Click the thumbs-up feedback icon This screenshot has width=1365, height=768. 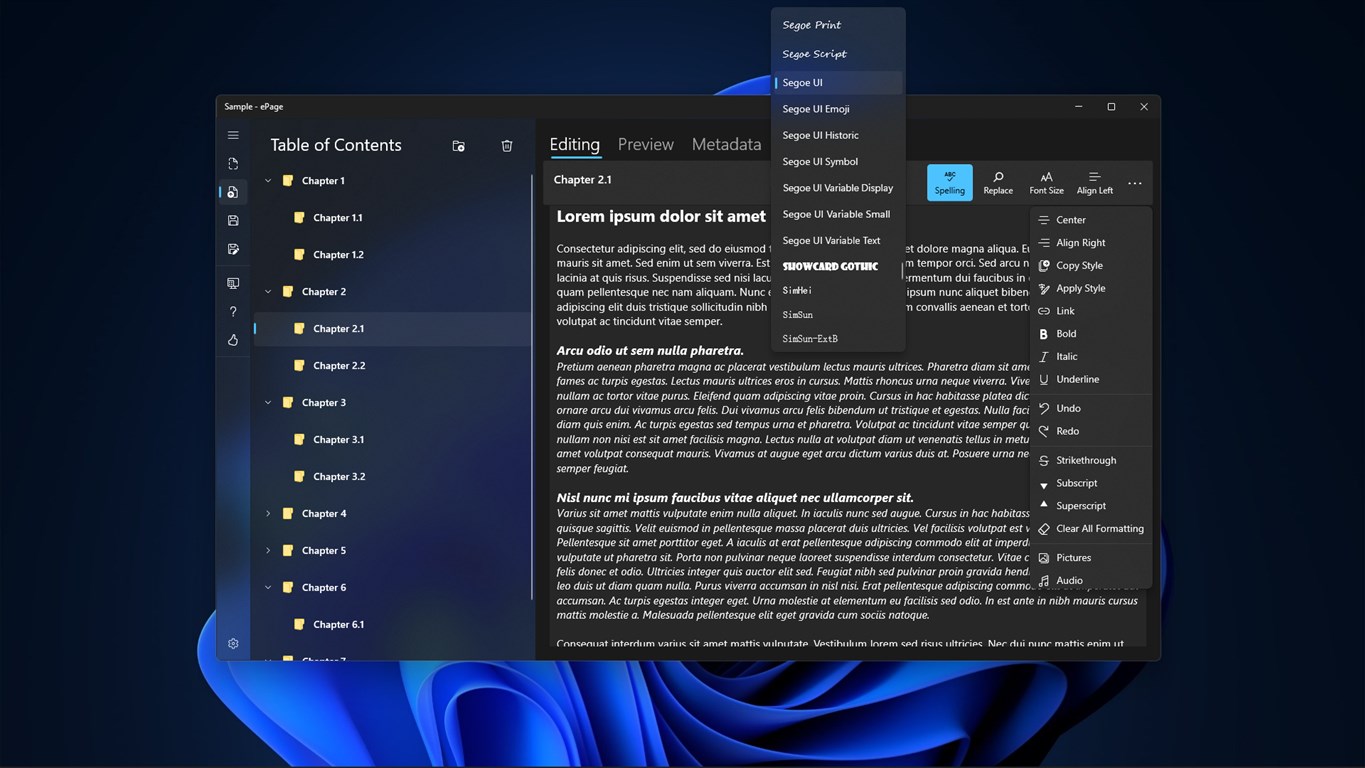(233, 340)
